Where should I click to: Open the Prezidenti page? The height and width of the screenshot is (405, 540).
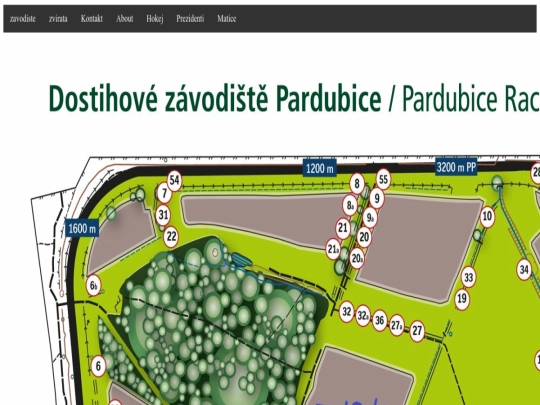(x=190, y=19)
